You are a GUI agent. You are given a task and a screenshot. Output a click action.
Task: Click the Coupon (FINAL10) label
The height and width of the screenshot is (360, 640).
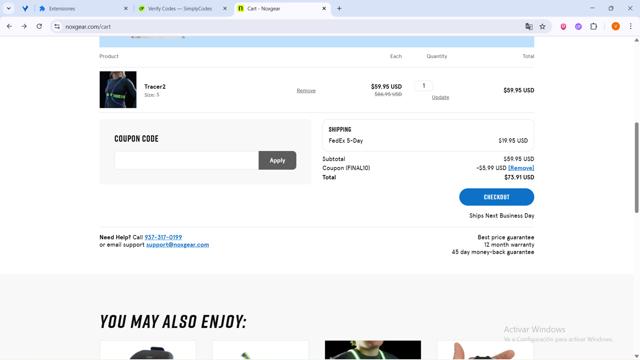coord(346,168)
